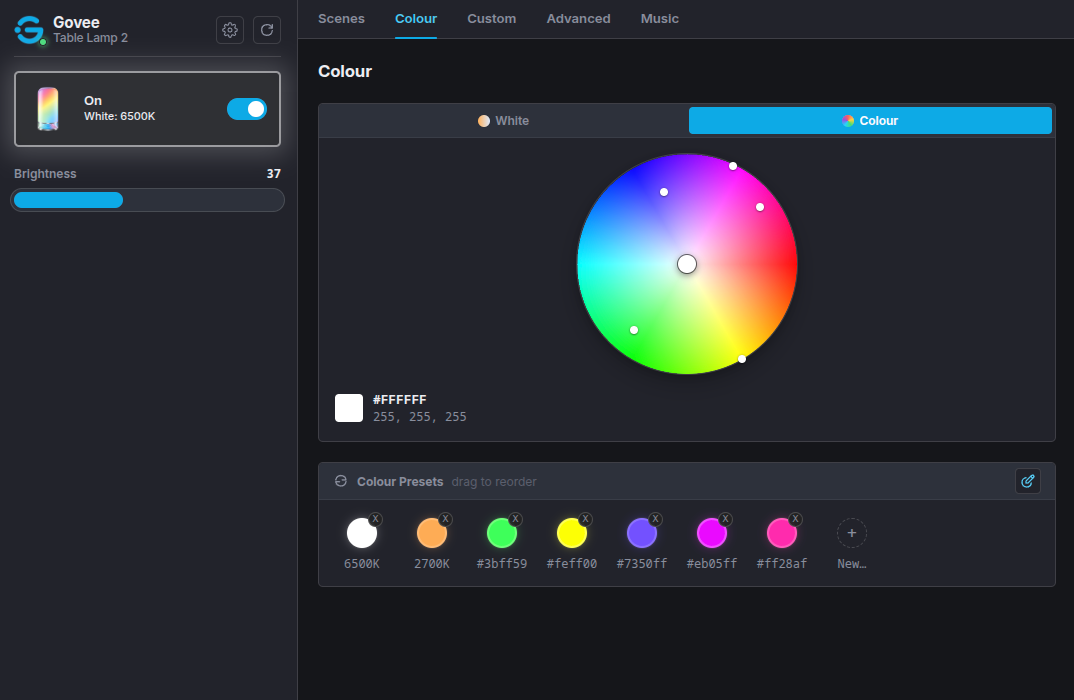1074x700 pixels.
Task: Click the blue-purple marker dot on wheel
Action: tap(664, 192)
